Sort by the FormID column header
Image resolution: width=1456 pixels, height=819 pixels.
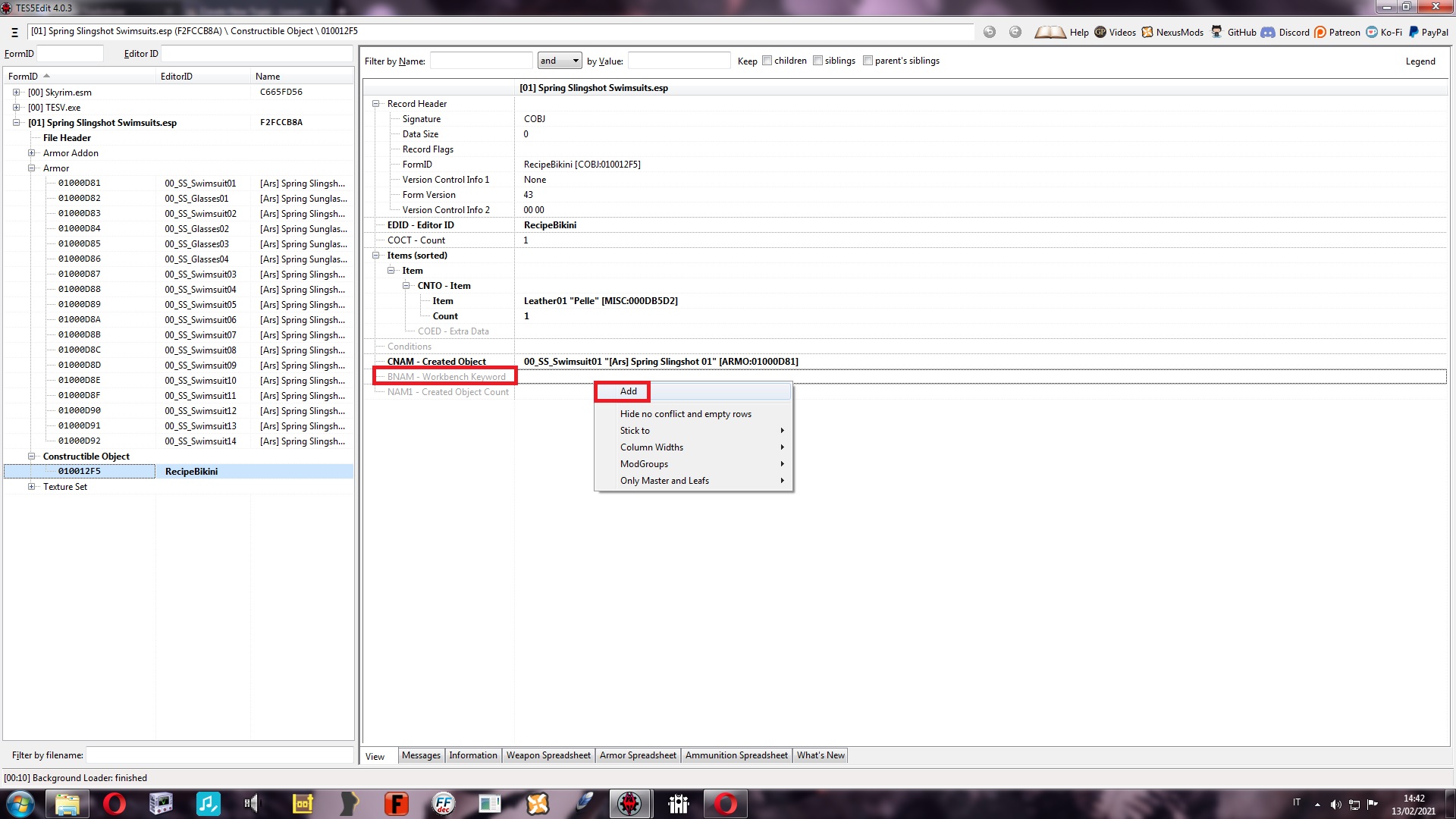pyautogui.click(x=79, y=77)
